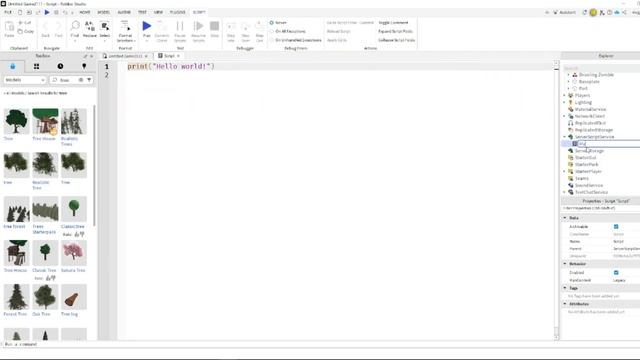Select On All Exceptions radio button
This screenshot has width=640, height=360.
tap(271, 31)
